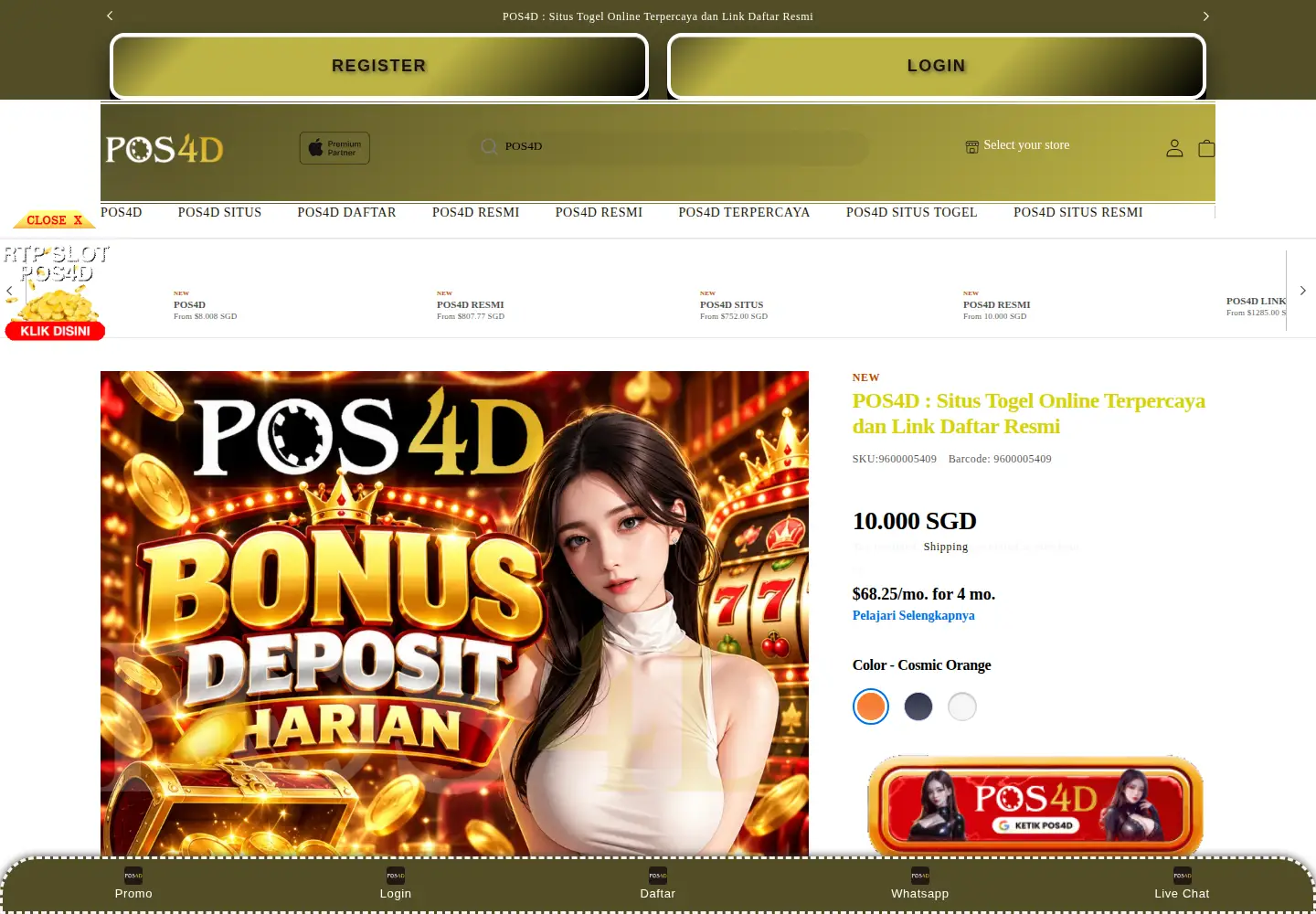Click the SKU:9600005409 text

point(895,459)
